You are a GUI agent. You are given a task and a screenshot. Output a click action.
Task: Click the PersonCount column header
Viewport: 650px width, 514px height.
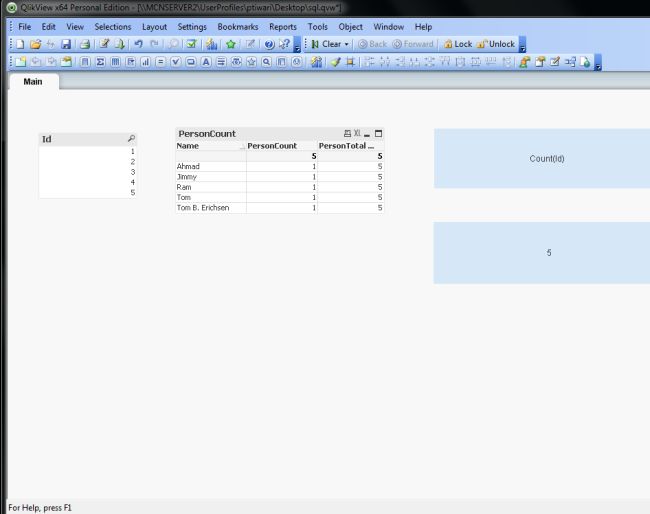[281, 146]
